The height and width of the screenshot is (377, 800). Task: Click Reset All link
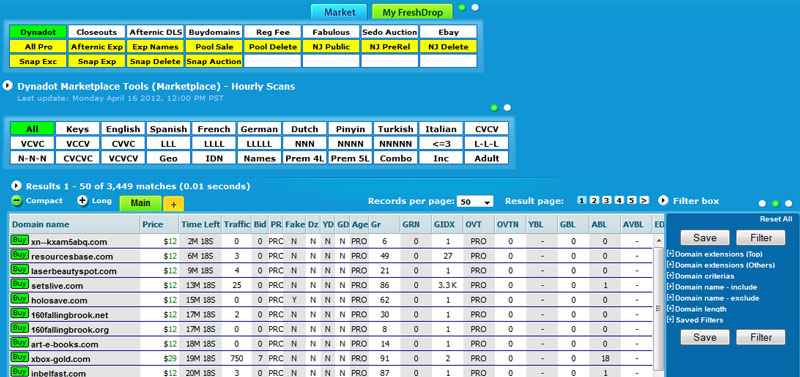[x=776, y=219]
